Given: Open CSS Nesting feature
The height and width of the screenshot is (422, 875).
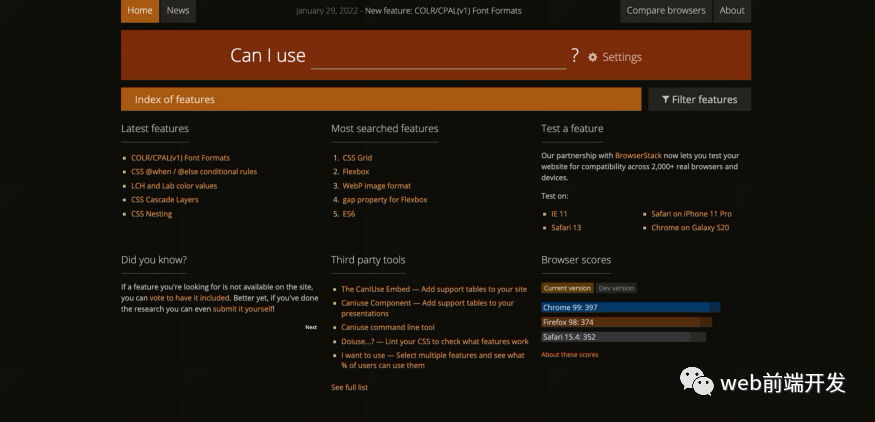Looking at the screenshot, I should (151, 214).
